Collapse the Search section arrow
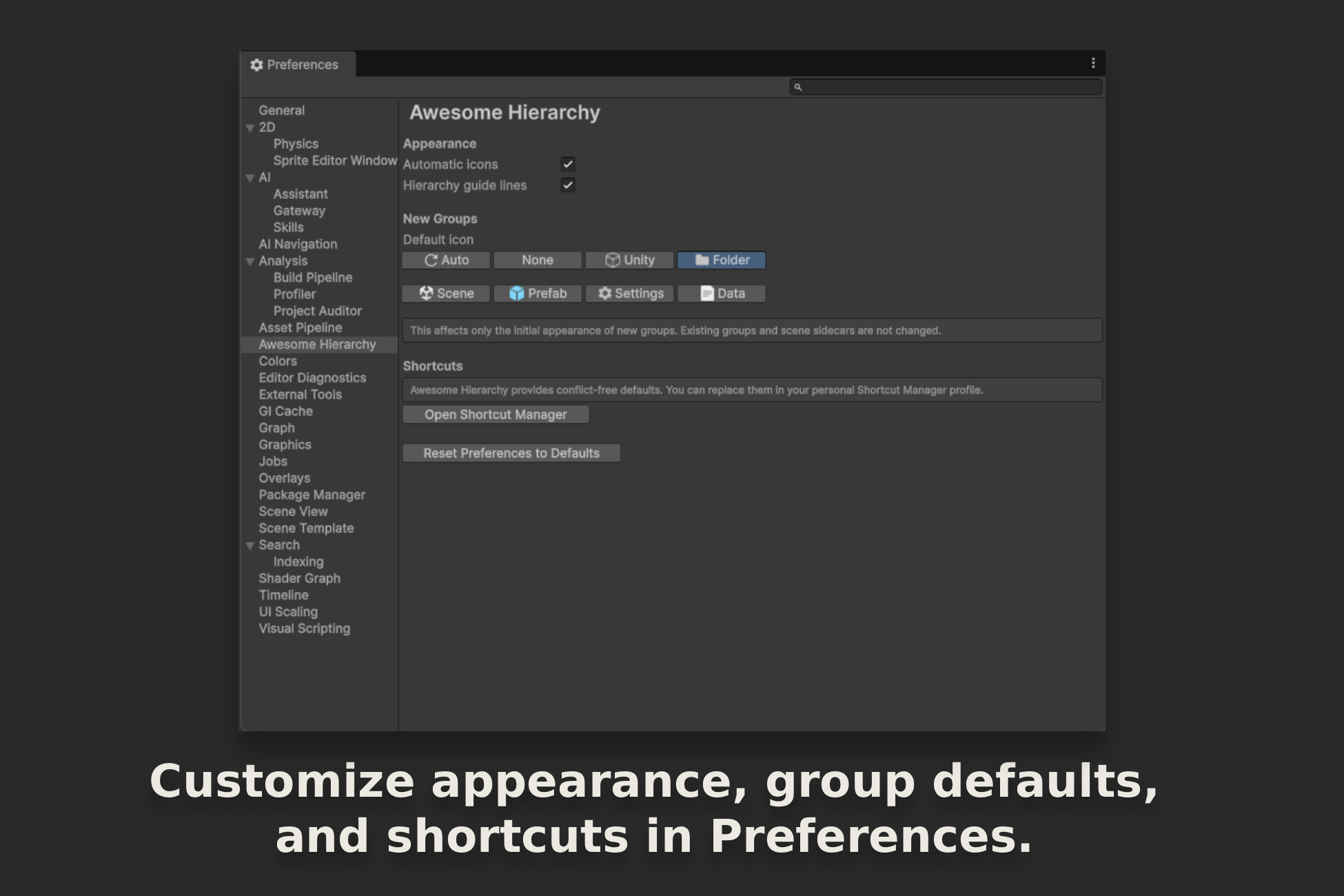Viewport: 1344px width, 896px height. pos(250,546)
